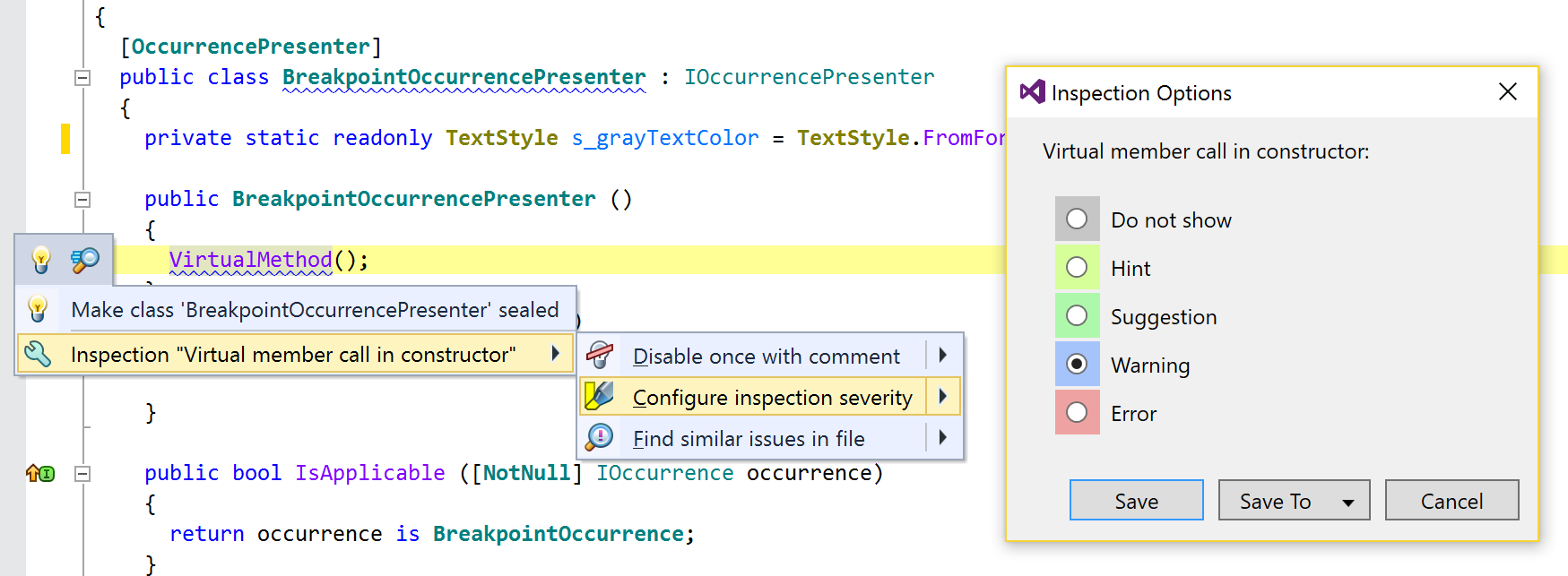The height and width of the screenshot is (576, 1568).
Task: Select the 'Error' severity radio button
Action: coord(1077,412)
